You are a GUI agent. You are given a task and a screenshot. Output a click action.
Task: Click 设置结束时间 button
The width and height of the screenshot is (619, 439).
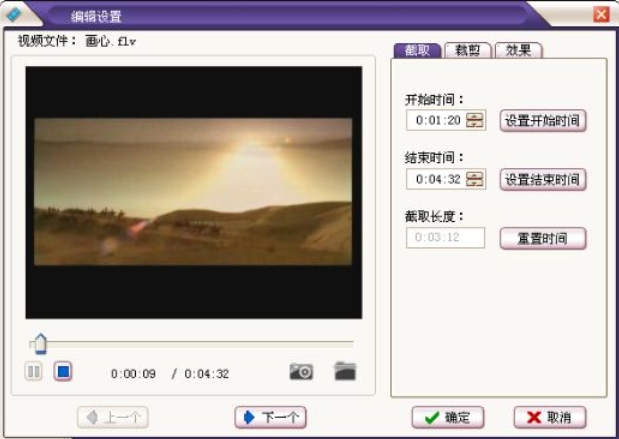(543, 180)
